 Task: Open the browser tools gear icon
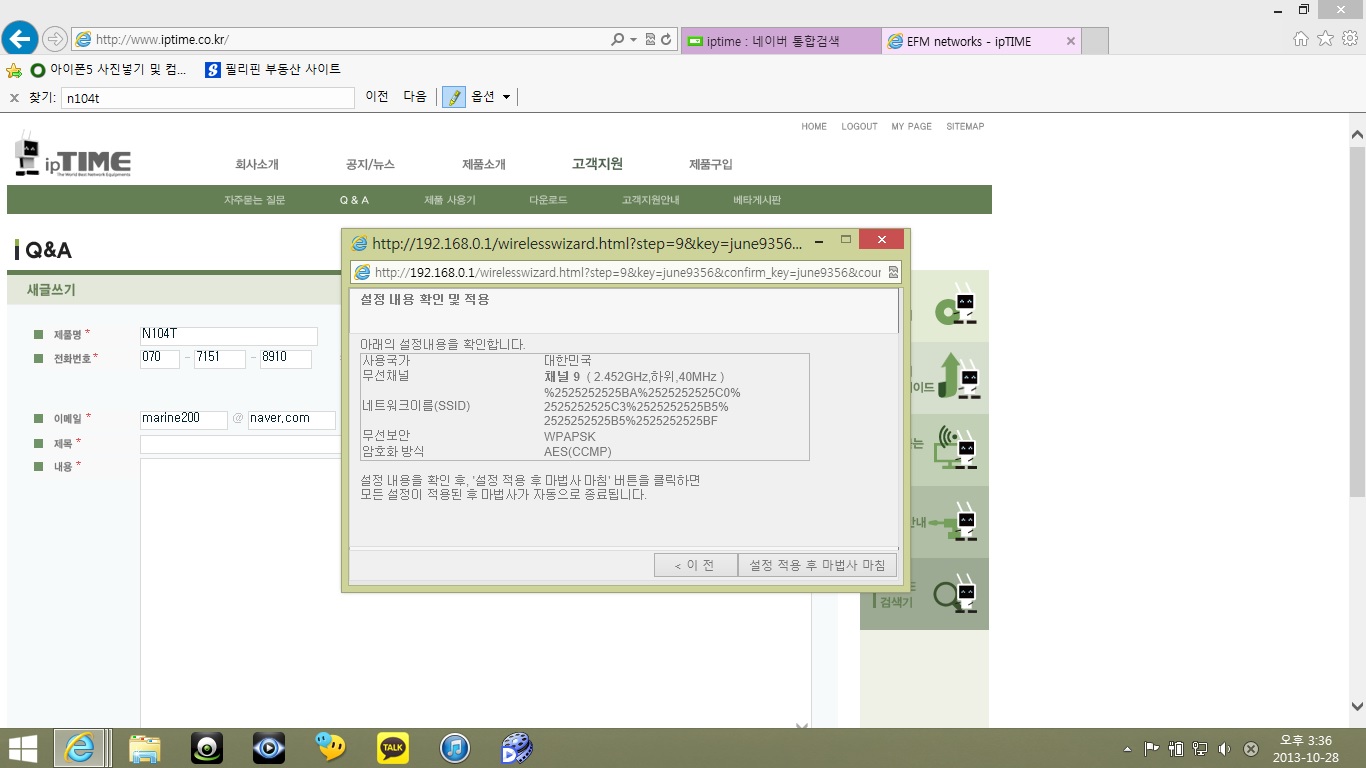[x=1350, y=39]
